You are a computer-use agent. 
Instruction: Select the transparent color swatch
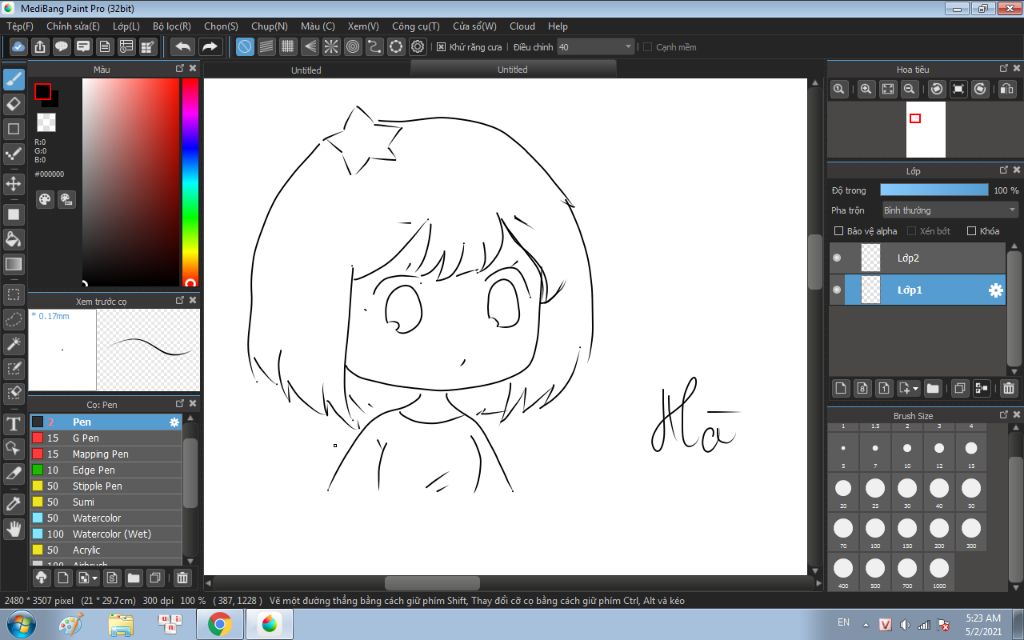click(46, 122)
